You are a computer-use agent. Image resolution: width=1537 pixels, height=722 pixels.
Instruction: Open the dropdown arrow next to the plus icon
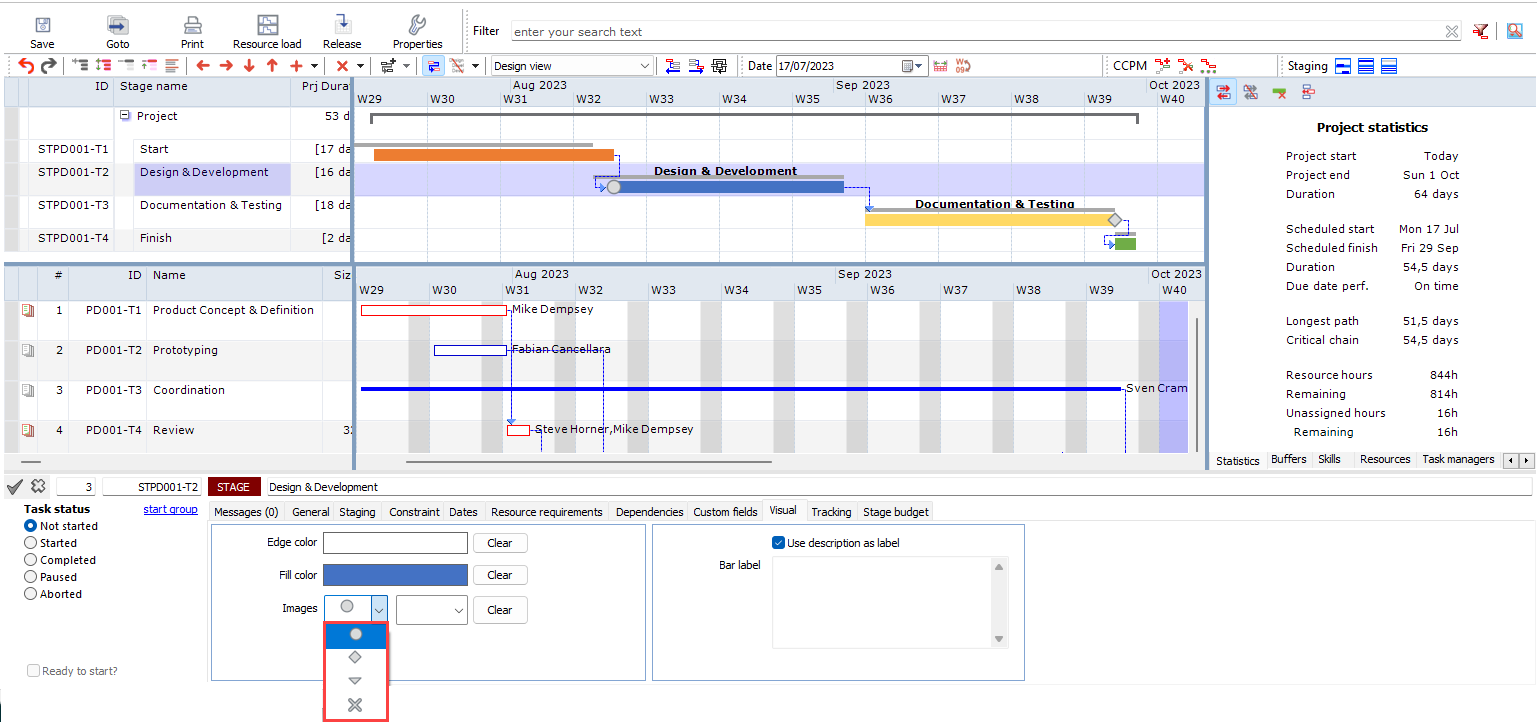(314, 66)
